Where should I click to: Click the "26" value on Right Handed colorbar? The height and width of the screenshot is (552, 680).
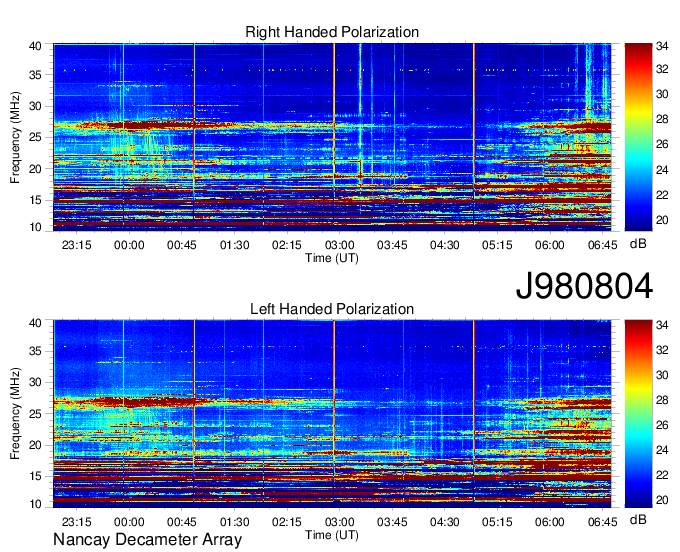[x=662, y=144]
